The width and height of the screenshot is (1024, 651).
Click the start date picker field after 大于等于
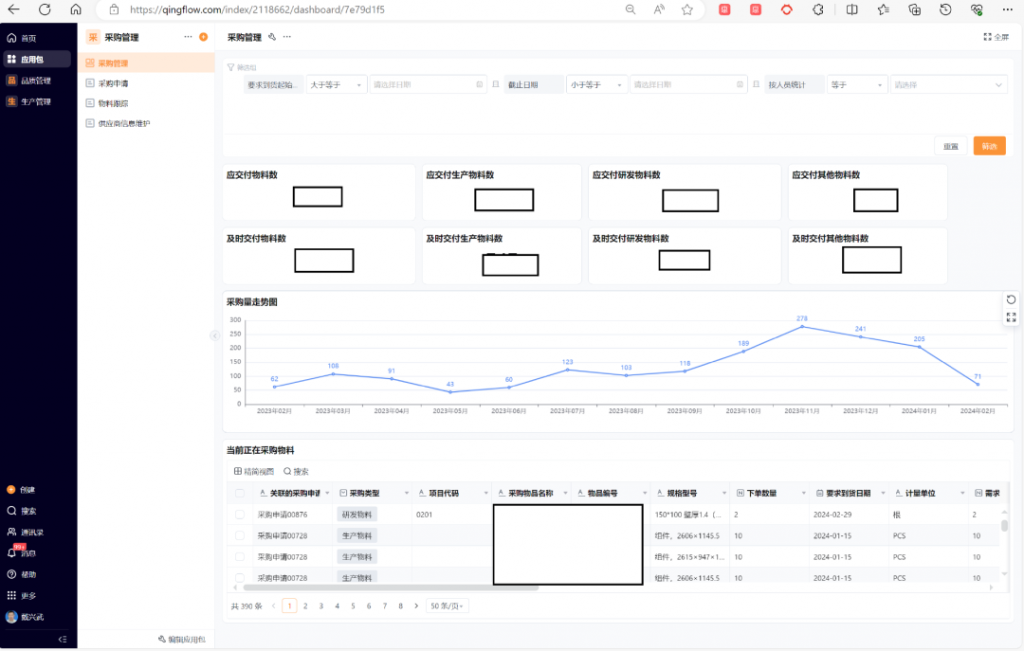point(428,85)
